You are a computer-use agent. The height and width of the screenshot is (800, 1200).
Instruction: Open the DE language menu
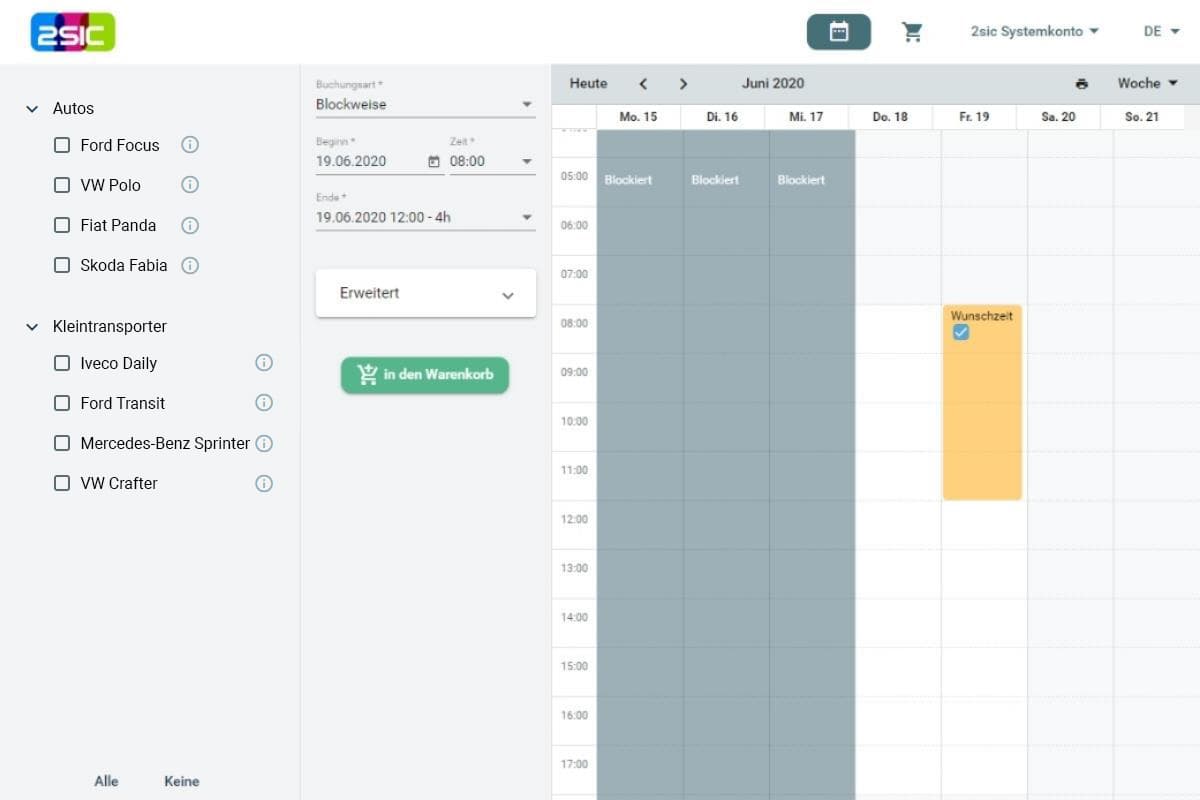[1161, 32]
